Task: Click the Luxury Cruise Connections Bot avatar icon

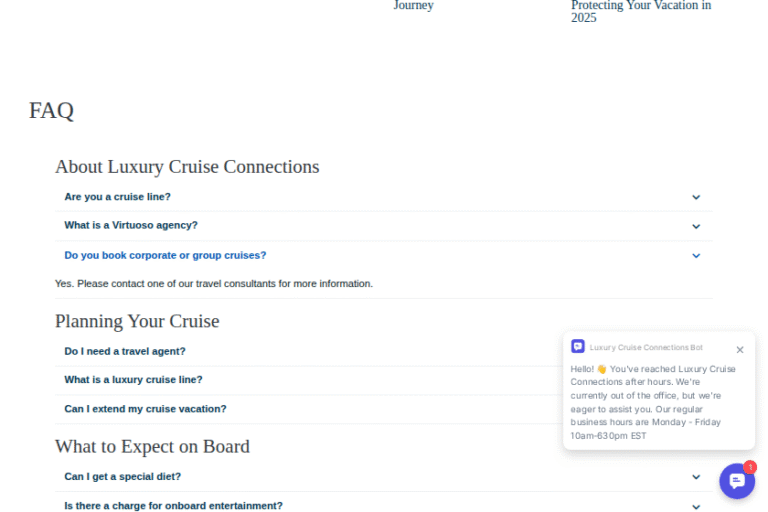Action: pos(578,347)
